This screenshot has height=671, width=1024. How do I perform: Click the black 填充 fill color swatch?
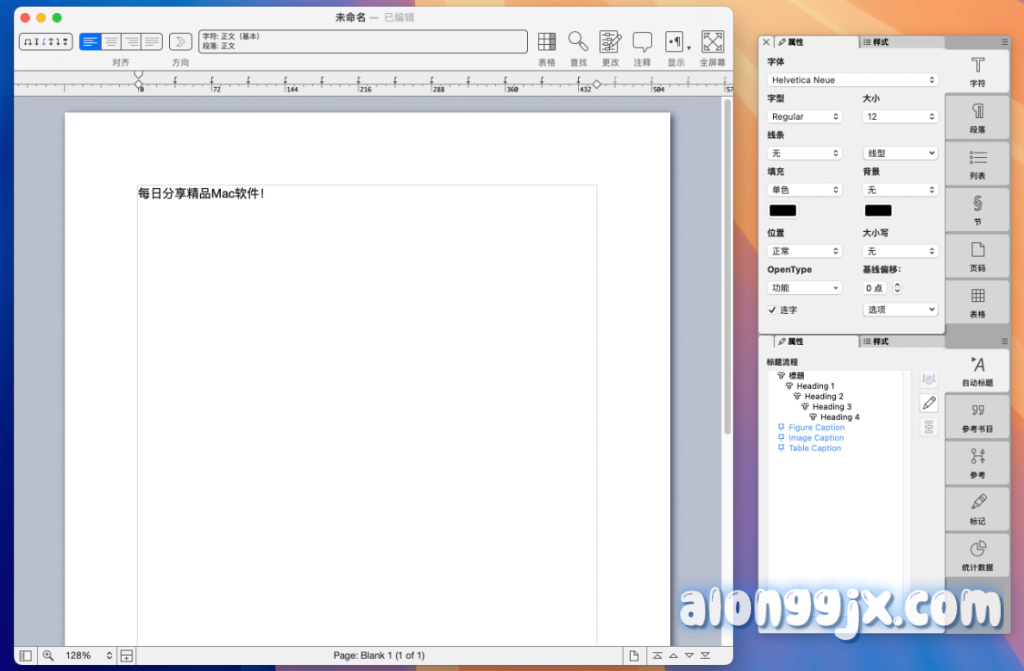782,211
